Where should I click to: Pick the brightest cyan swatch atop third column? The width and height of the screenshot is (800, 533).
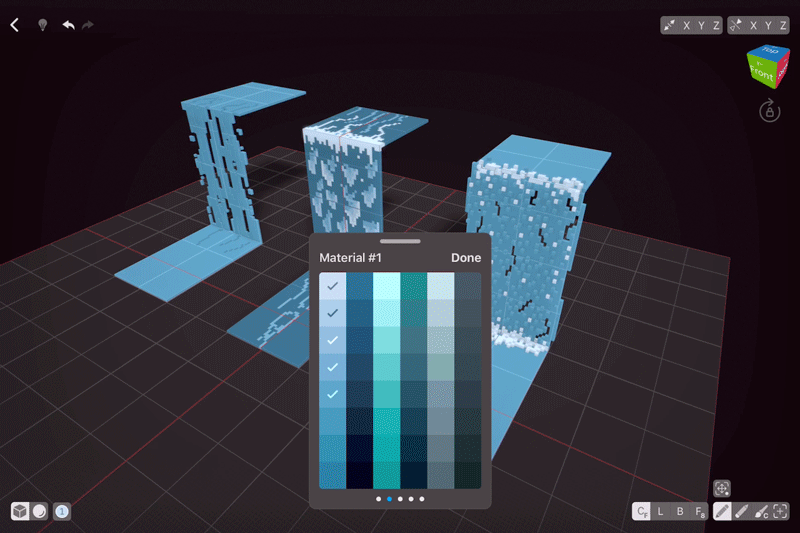[x=387, y=286]
